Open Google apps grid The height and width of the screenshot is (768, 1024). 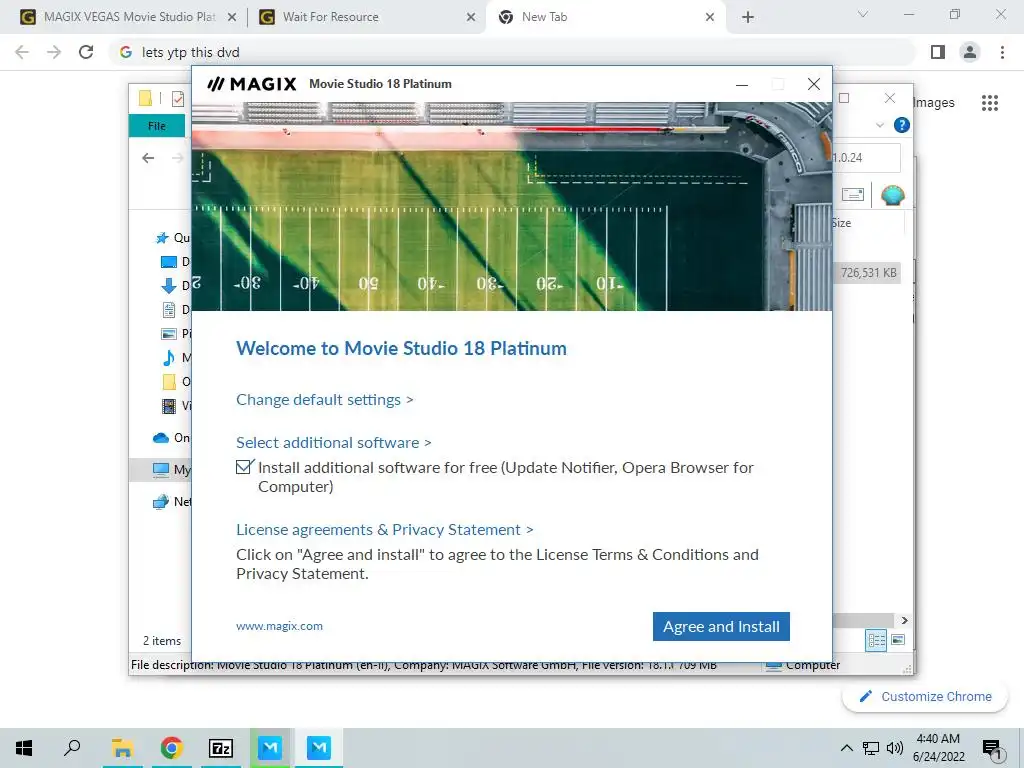coord(990,103)
